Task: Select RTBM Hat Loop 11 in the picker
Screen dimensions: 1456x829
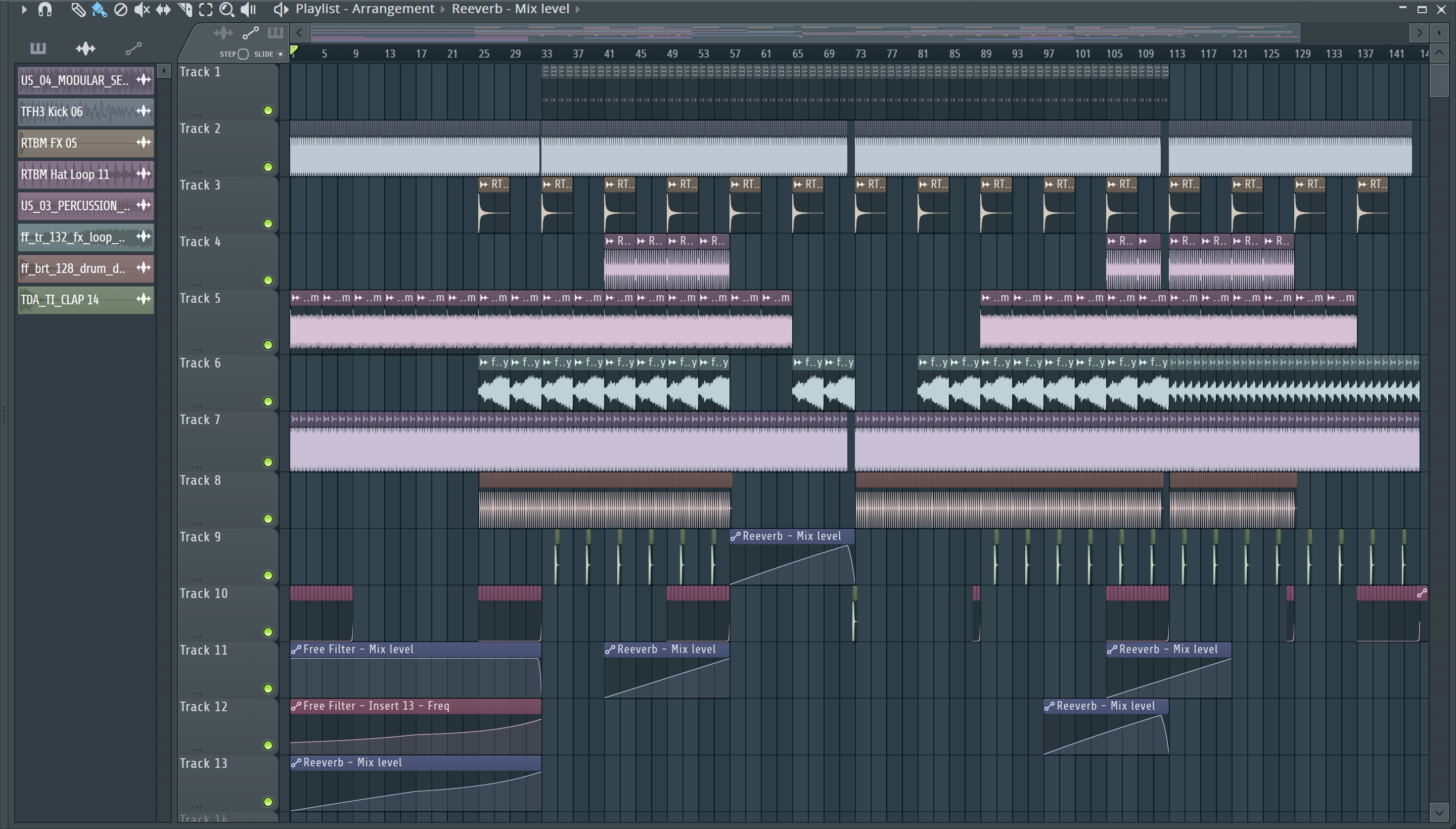Action: (85, 174)
